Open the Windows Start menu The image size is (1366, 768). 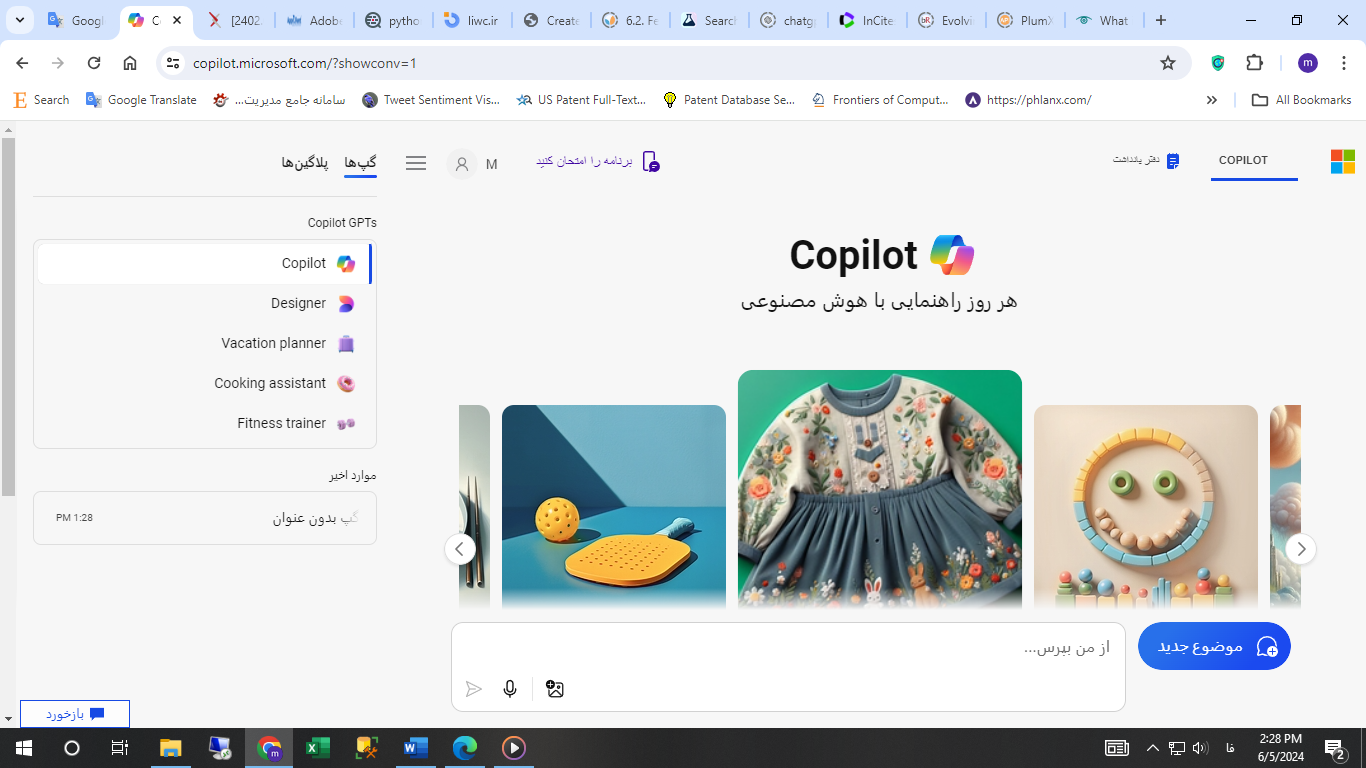tap(23, 747)
